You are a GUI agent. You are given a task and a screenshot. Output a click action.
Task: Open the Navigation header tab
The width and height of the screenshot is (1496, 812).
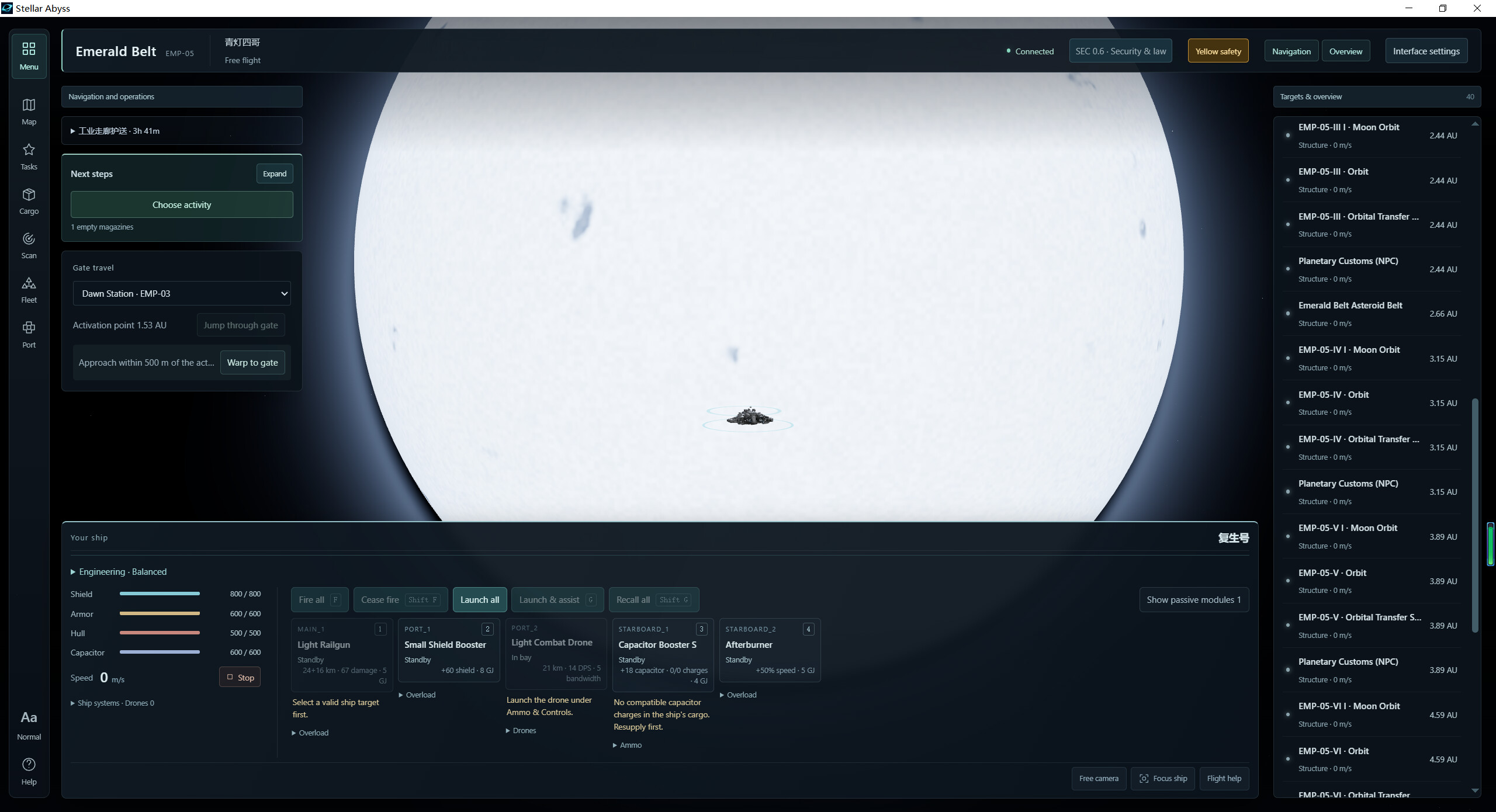tap(1291, 51)
